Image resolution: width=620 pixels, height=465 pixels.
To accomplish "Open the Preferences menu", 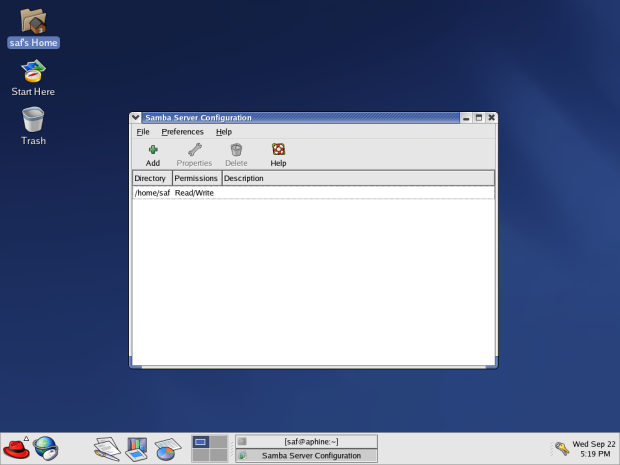I will [182, 132].
